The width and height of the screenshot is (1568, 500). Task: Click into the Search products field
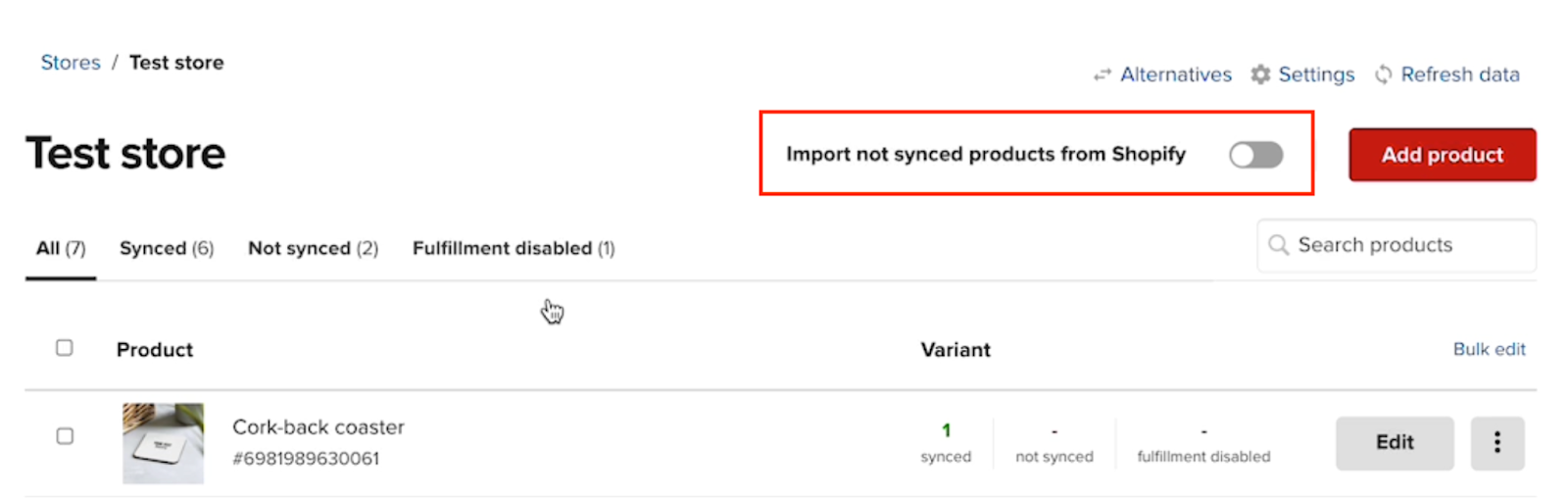coord(1401,245)
